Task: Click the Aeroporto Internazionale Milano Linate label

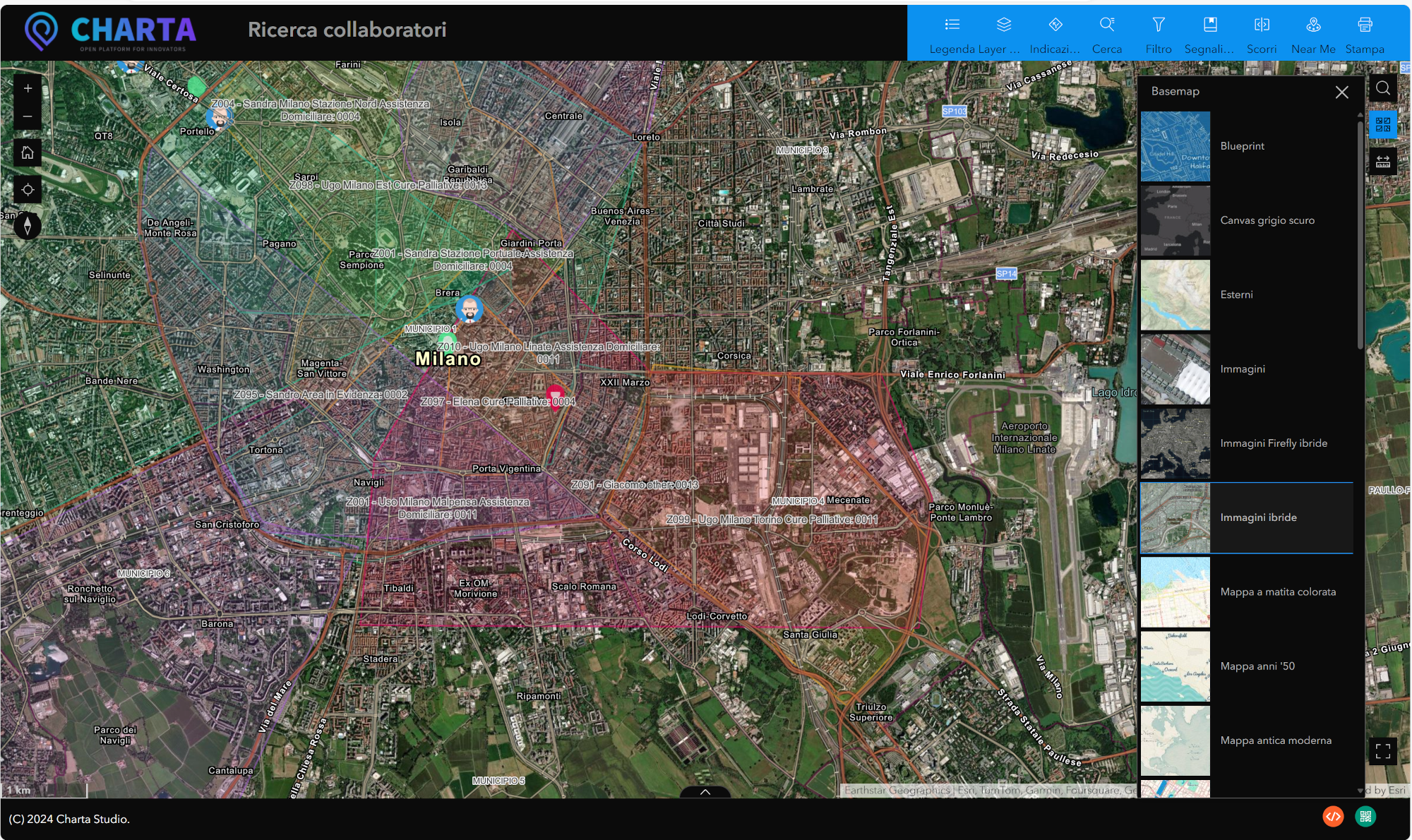Action: (1024, 438)
